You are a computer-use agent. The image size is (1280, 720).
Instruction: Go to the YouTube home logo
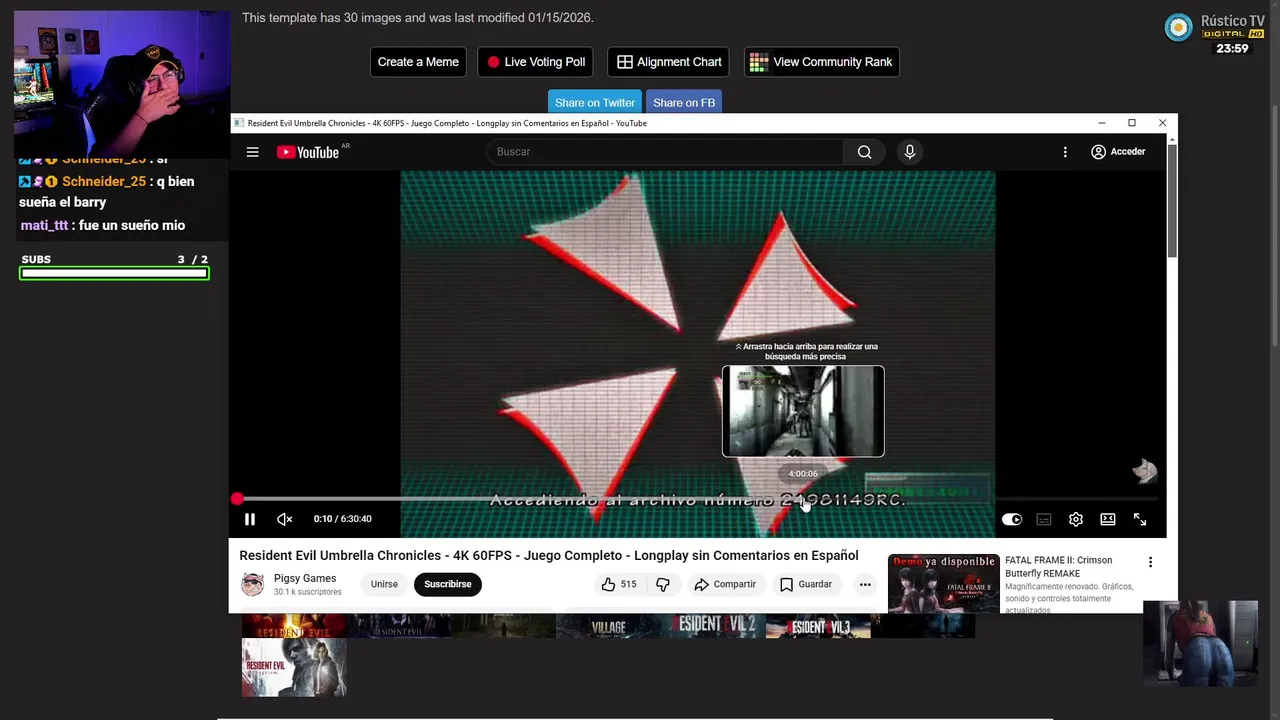308,152
